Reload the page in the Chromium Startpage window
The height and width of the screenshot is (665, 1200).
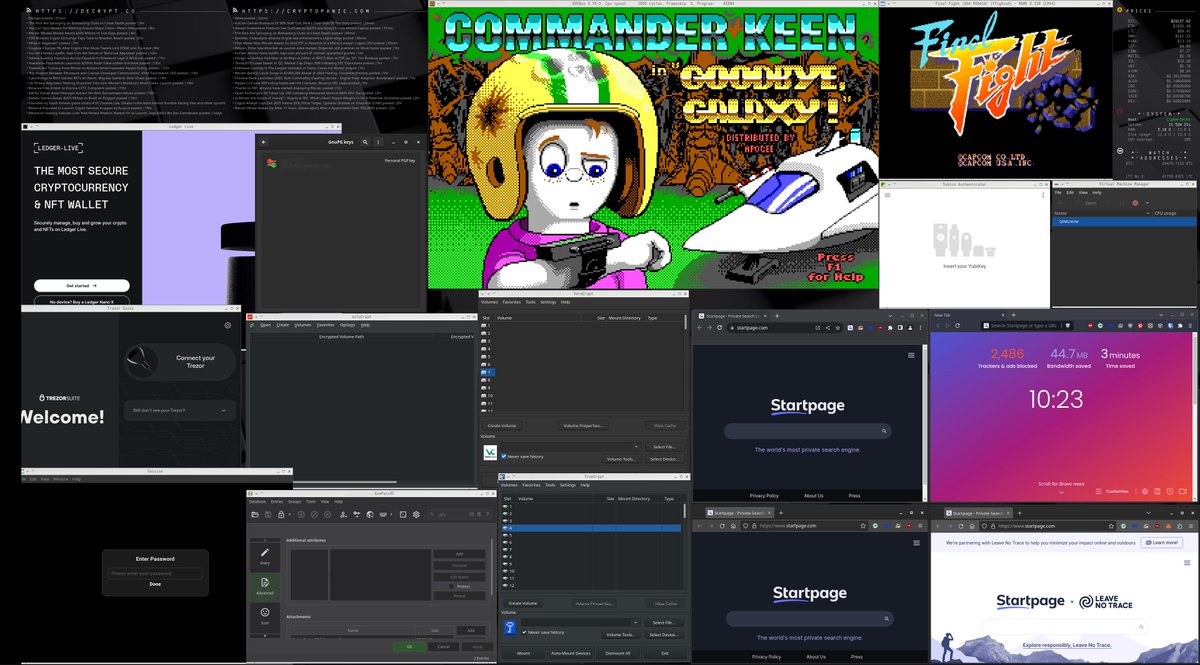(719, 327)
